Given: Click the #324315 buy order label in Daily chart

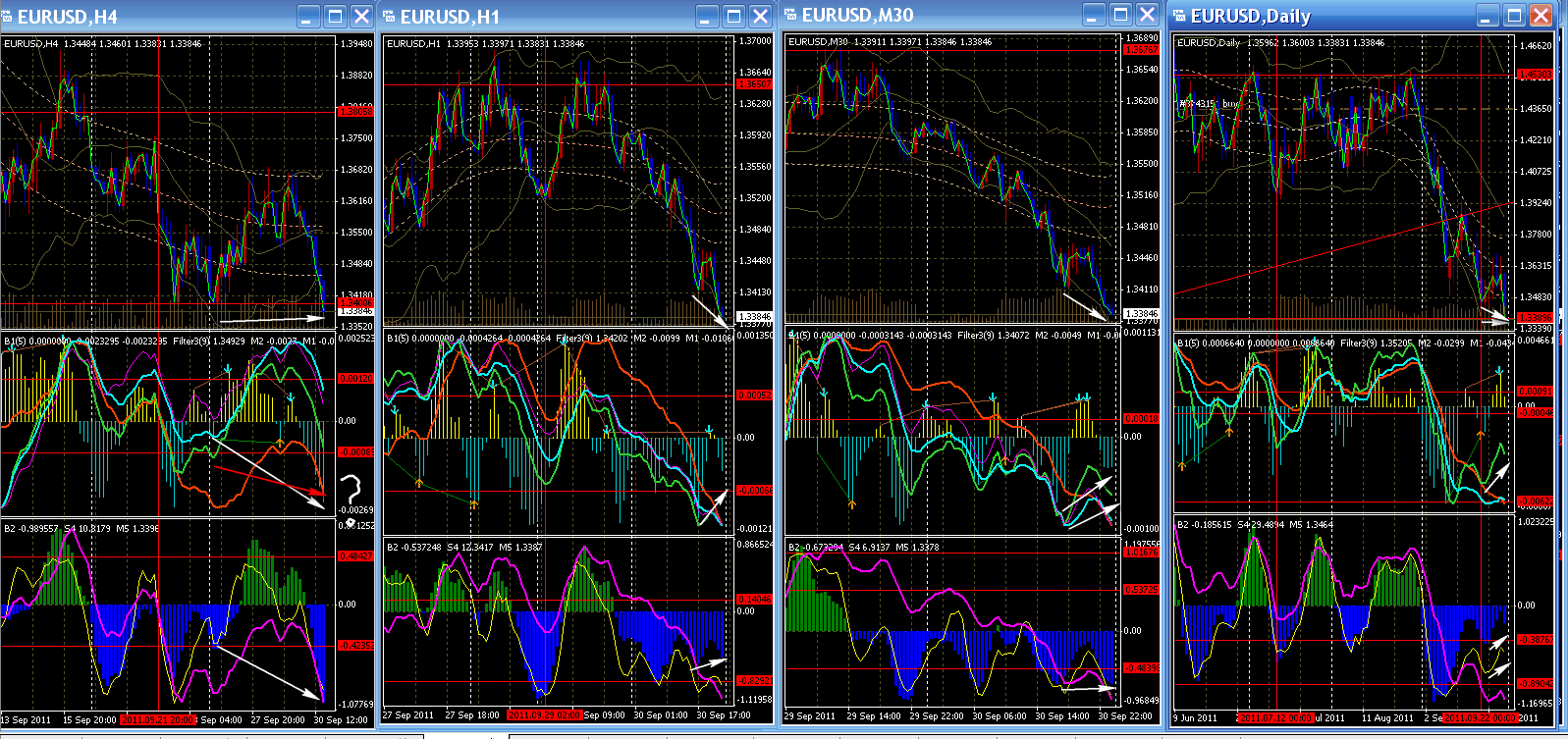Looking at the screenshot, I should [1210, 104].
